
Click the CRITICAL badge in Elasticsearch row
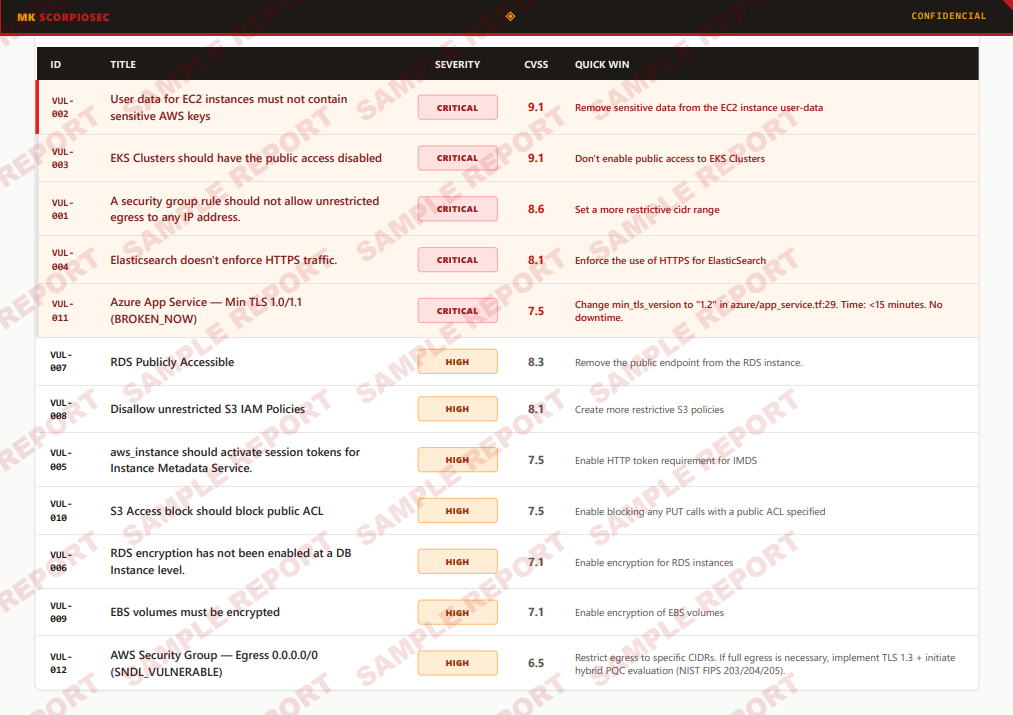[x=457, y=260]
